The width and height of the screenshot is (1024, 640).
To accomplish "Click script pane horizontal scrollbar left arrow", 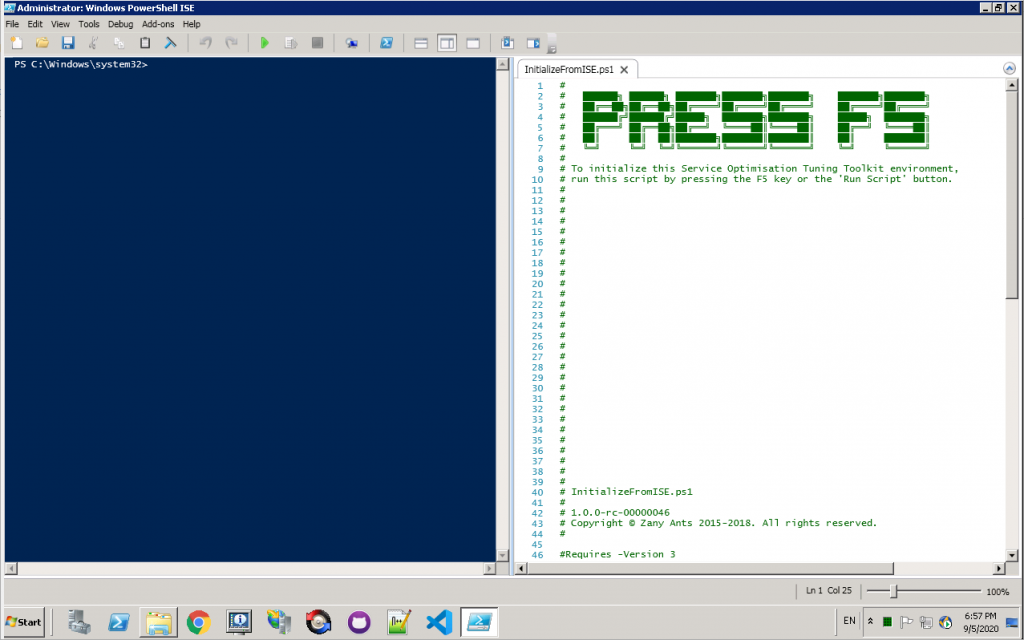I will pos(520,569).
